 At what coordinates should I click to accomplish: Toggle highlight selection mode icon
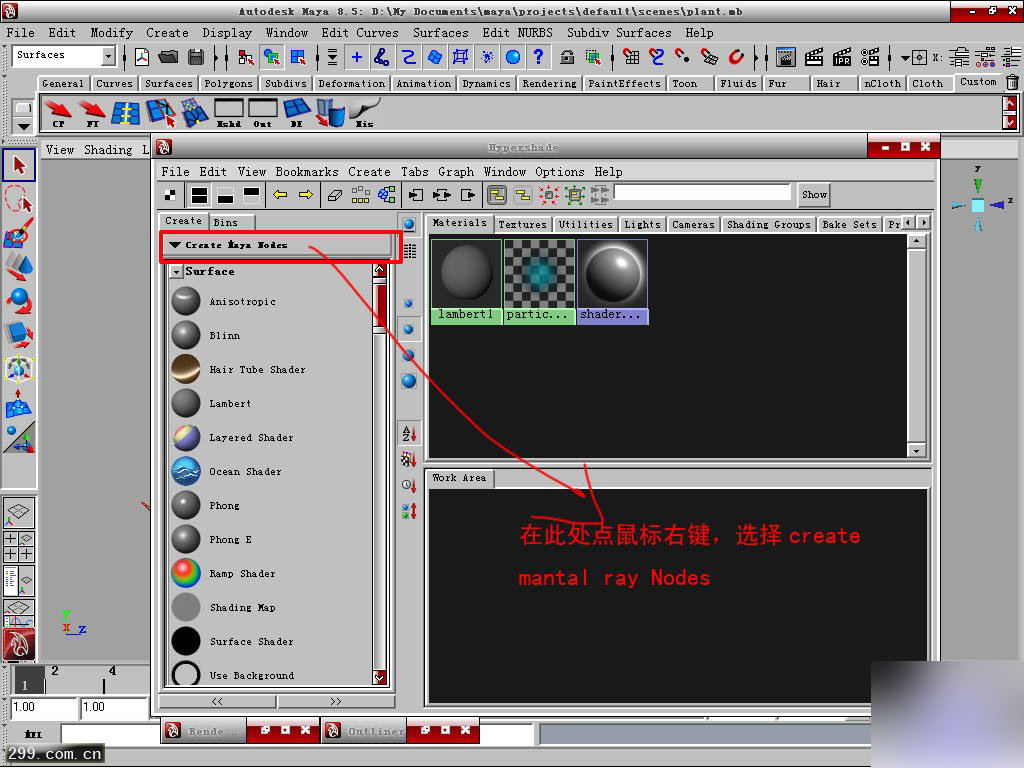point(593,57)
